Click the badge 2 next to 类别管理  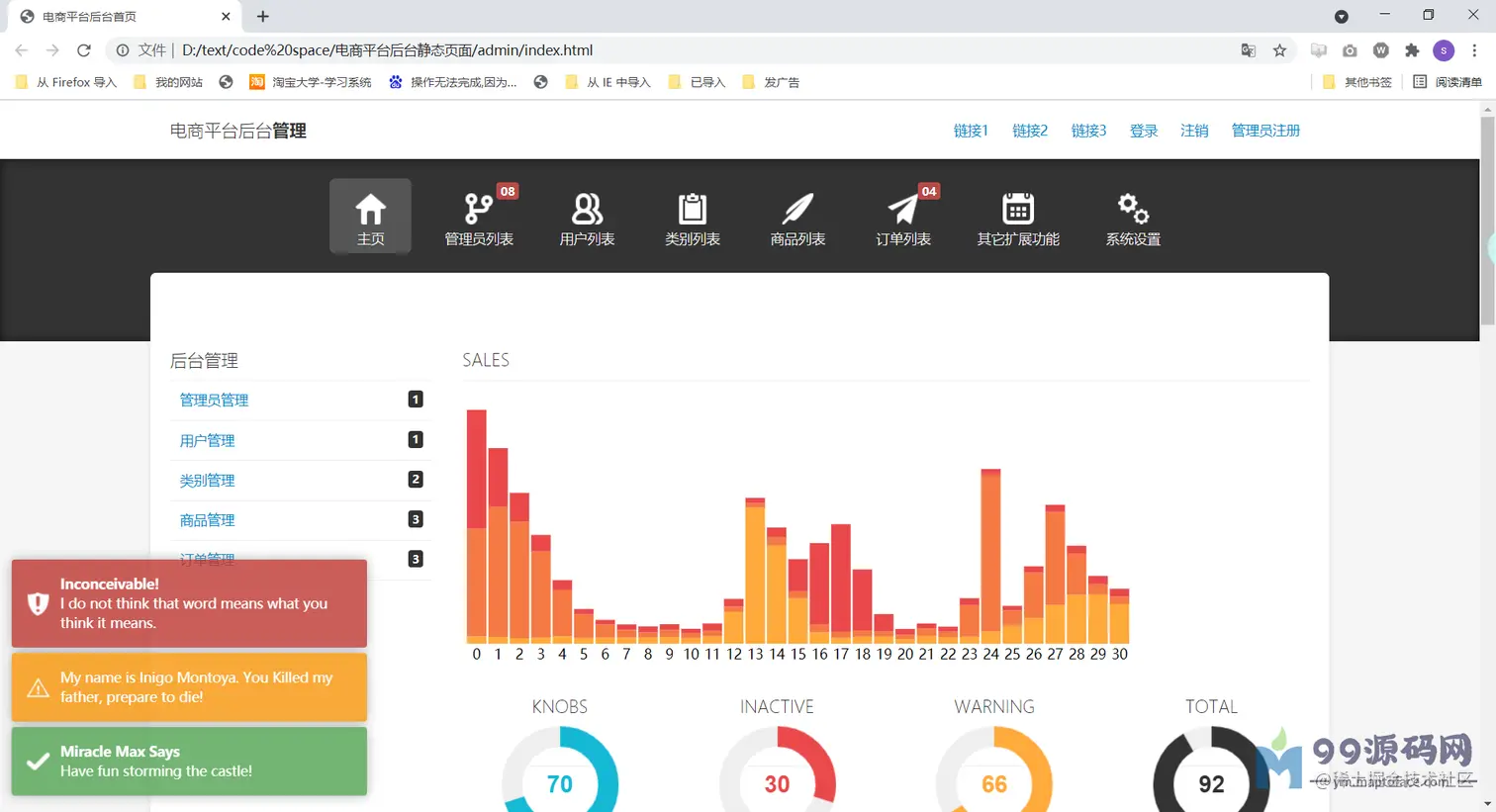416,479
